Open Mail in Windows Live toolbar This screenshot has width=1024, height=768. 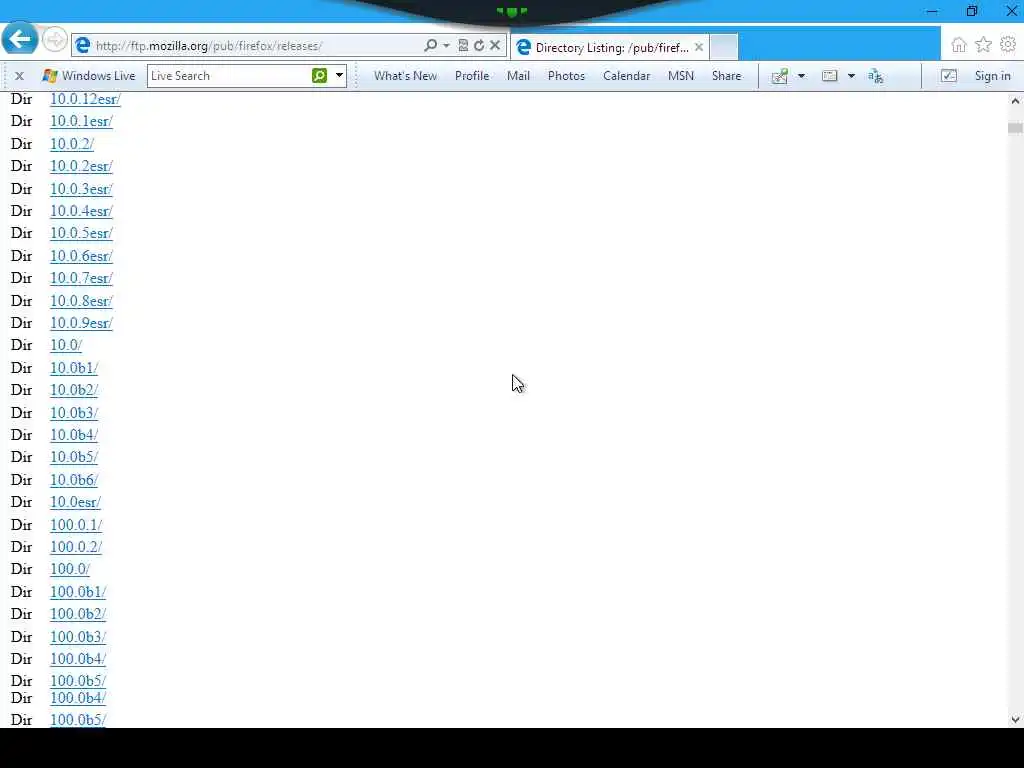coord(518,76)
